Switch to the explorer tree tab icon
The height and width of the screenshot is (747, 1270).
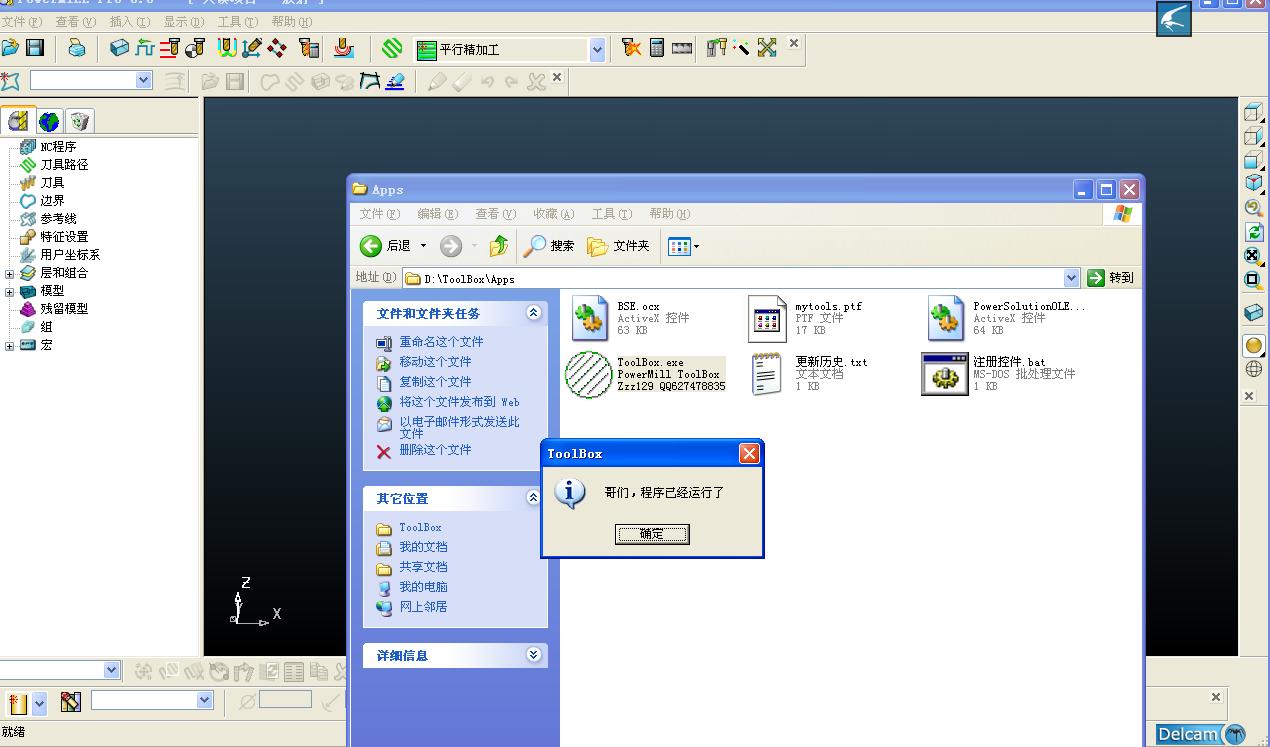pyautogui.click(x=18, y=121)
